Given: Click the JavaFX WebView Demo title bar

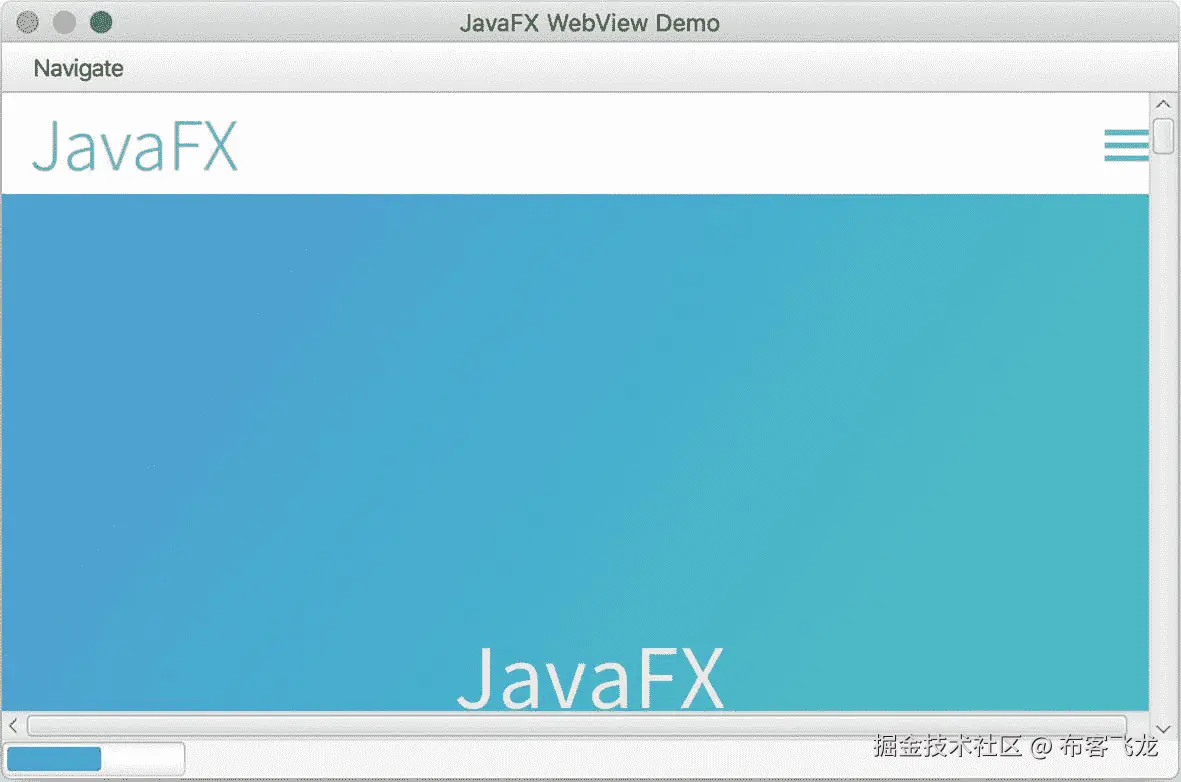Looking at the screenshot, I should click(x=590, y=22).
